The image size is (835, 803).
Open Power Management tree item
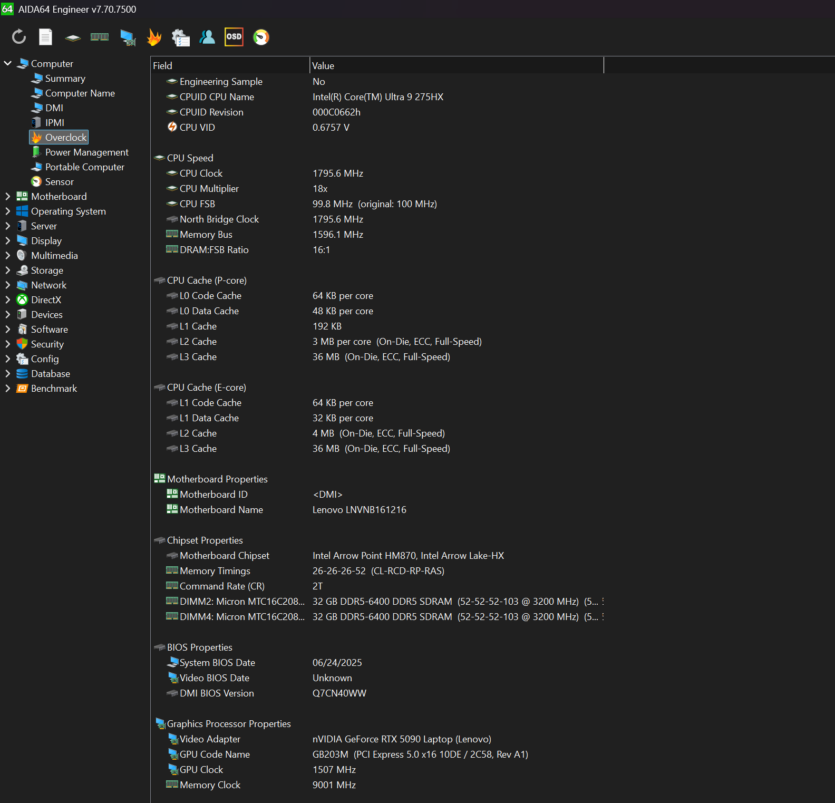pos(86,152)
